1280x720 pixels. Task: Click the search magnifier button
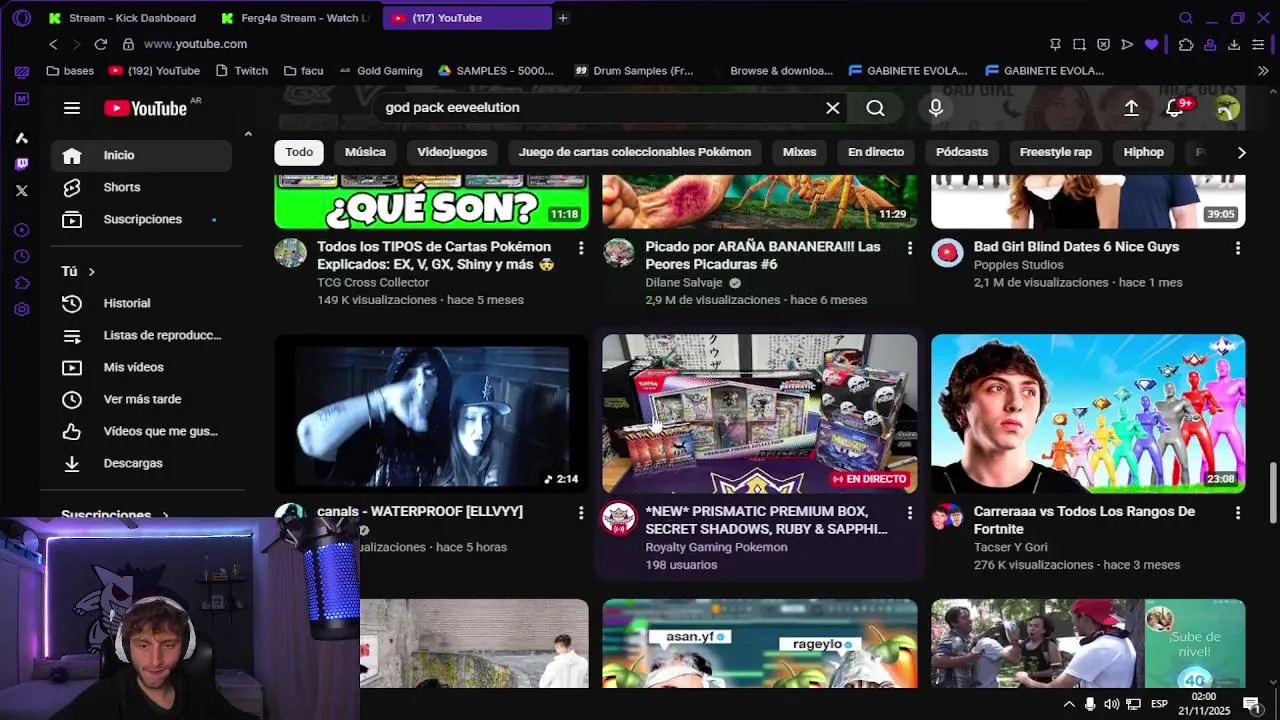875,108
